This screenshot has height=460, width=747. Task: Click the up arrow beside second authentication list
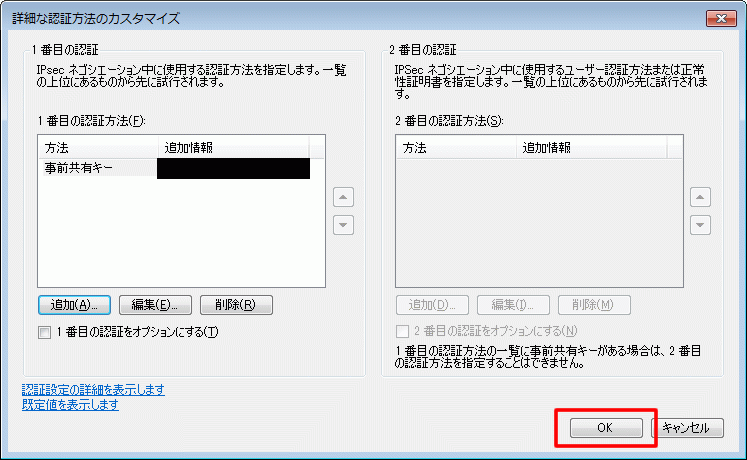coord(700,197)
